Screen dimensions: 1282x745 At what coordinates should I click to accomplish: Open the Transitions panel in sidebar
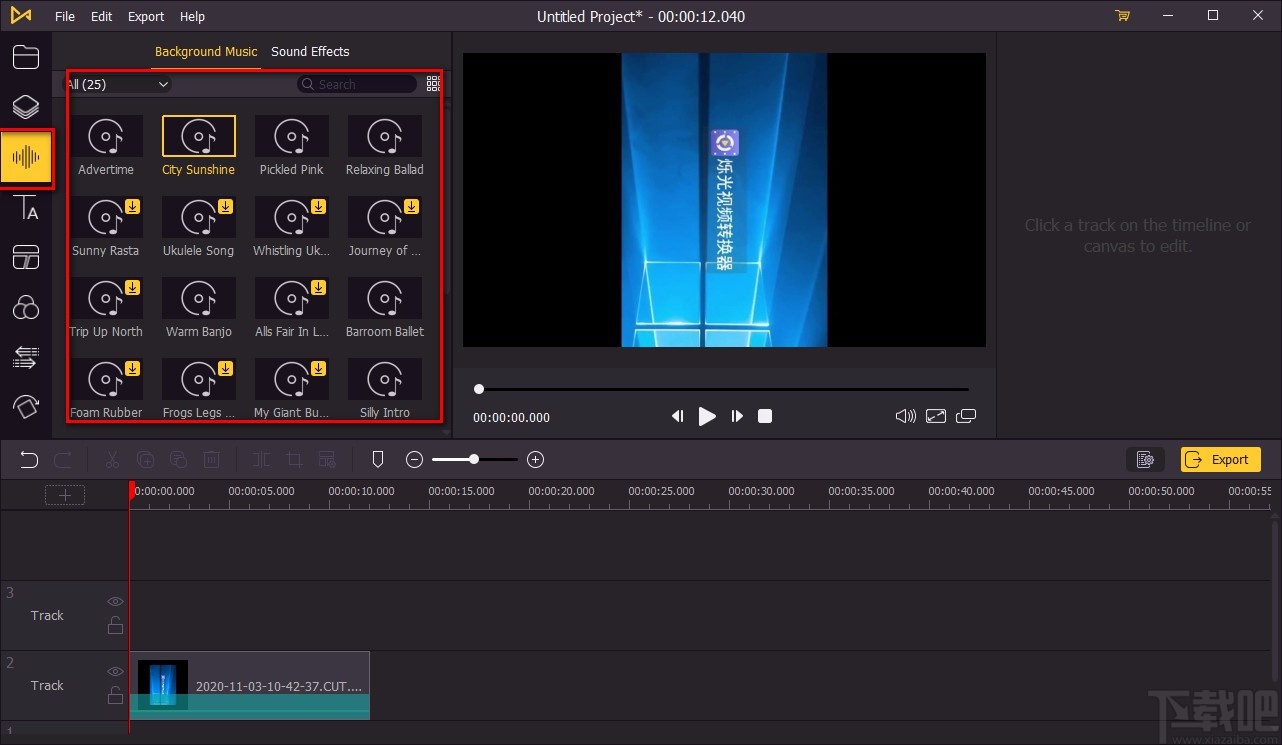pos(25,357)
